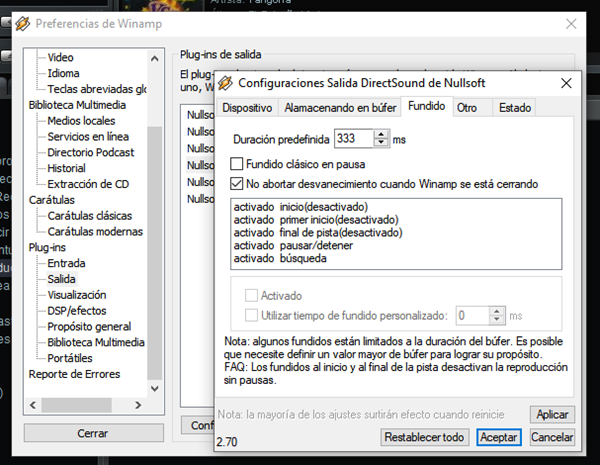Increase Duración predefinida with up arrow
600x465 pixels.
tap(381, 134)
